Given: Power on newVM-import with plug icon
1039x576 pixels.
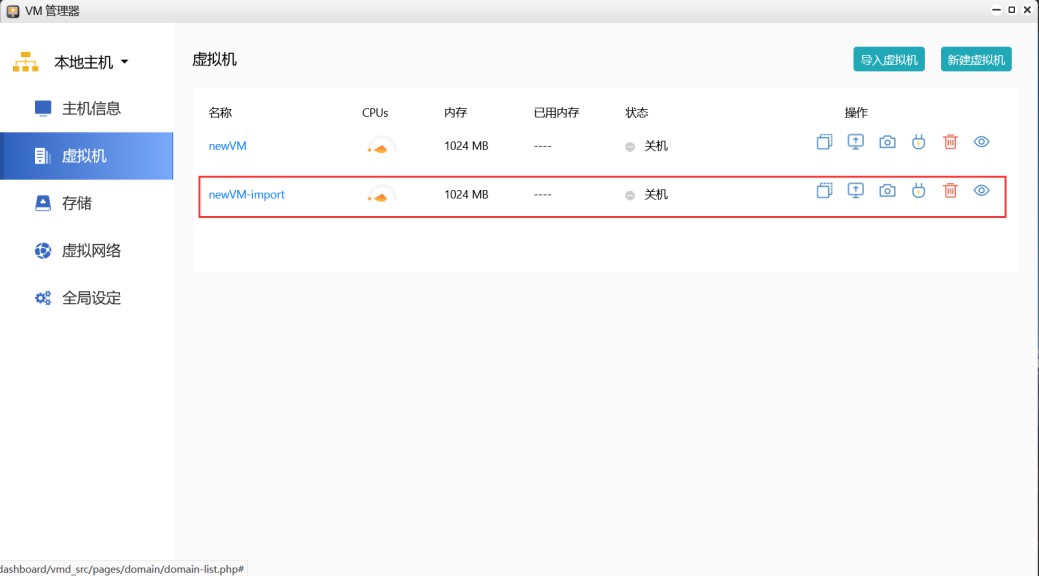Looking at the screenshot, I should click(918, 191).
